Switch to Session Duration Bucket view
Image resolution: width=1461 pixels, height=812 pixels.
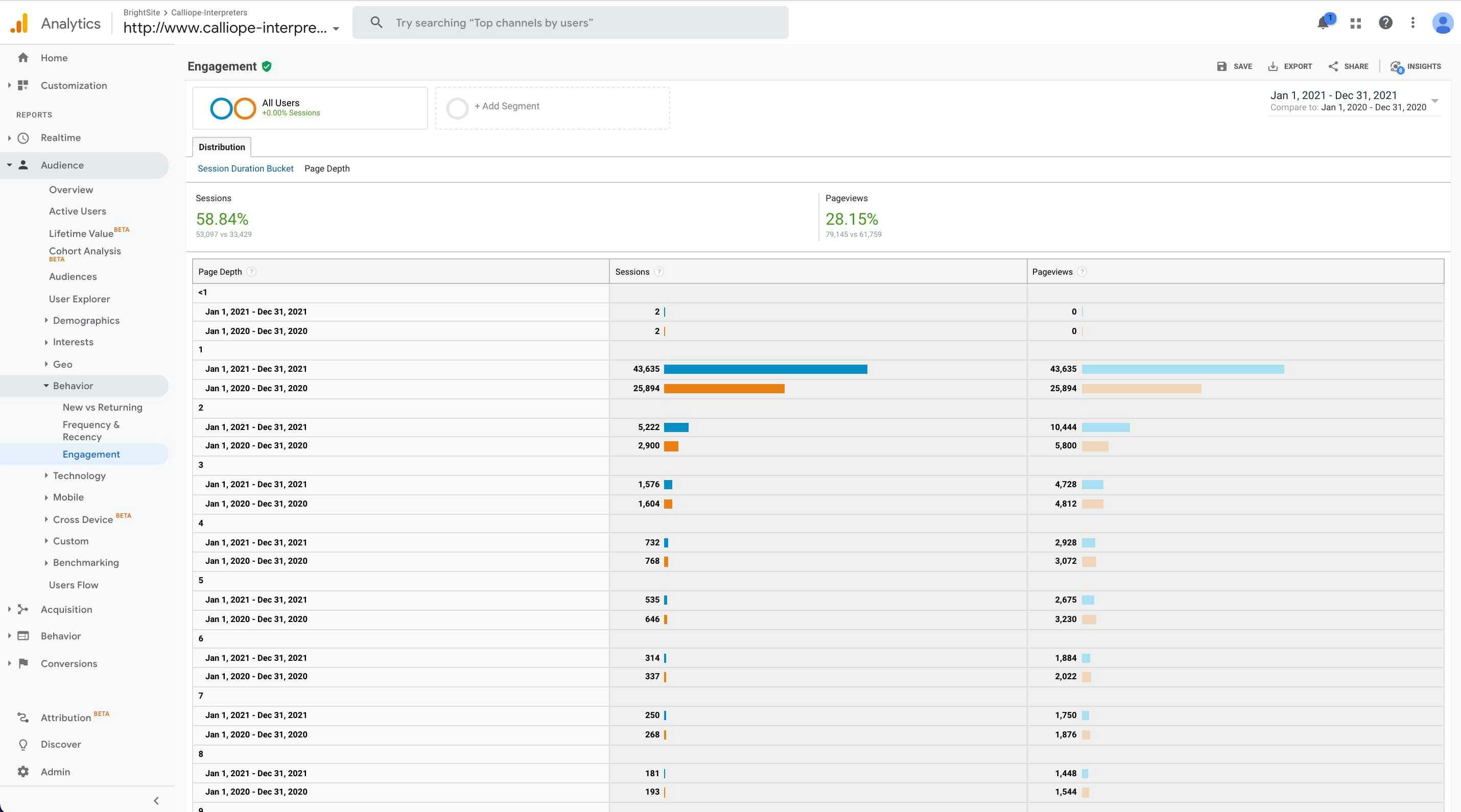click(x=245, y=169)
